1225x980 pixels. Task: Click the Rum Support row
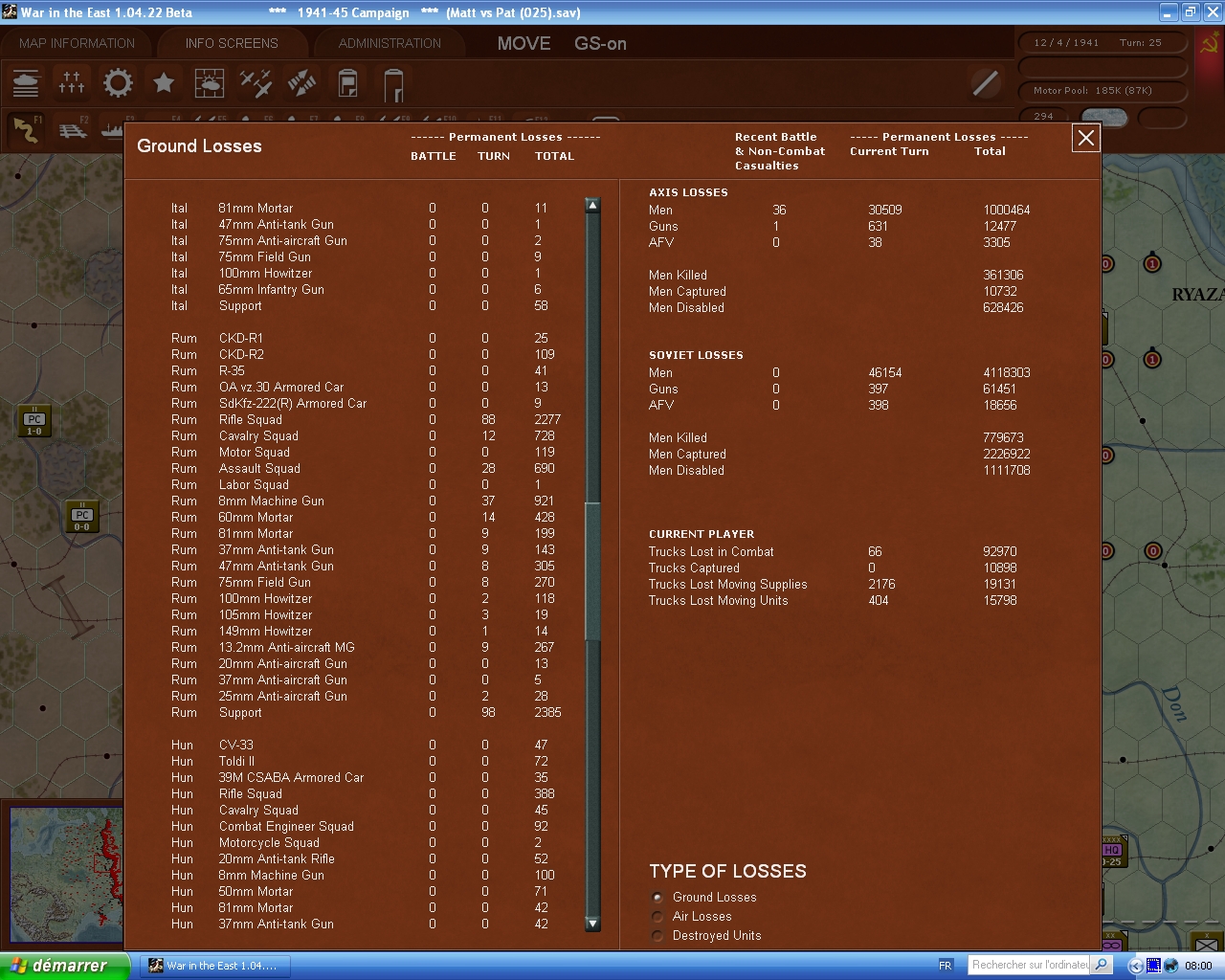coord(367,713)
